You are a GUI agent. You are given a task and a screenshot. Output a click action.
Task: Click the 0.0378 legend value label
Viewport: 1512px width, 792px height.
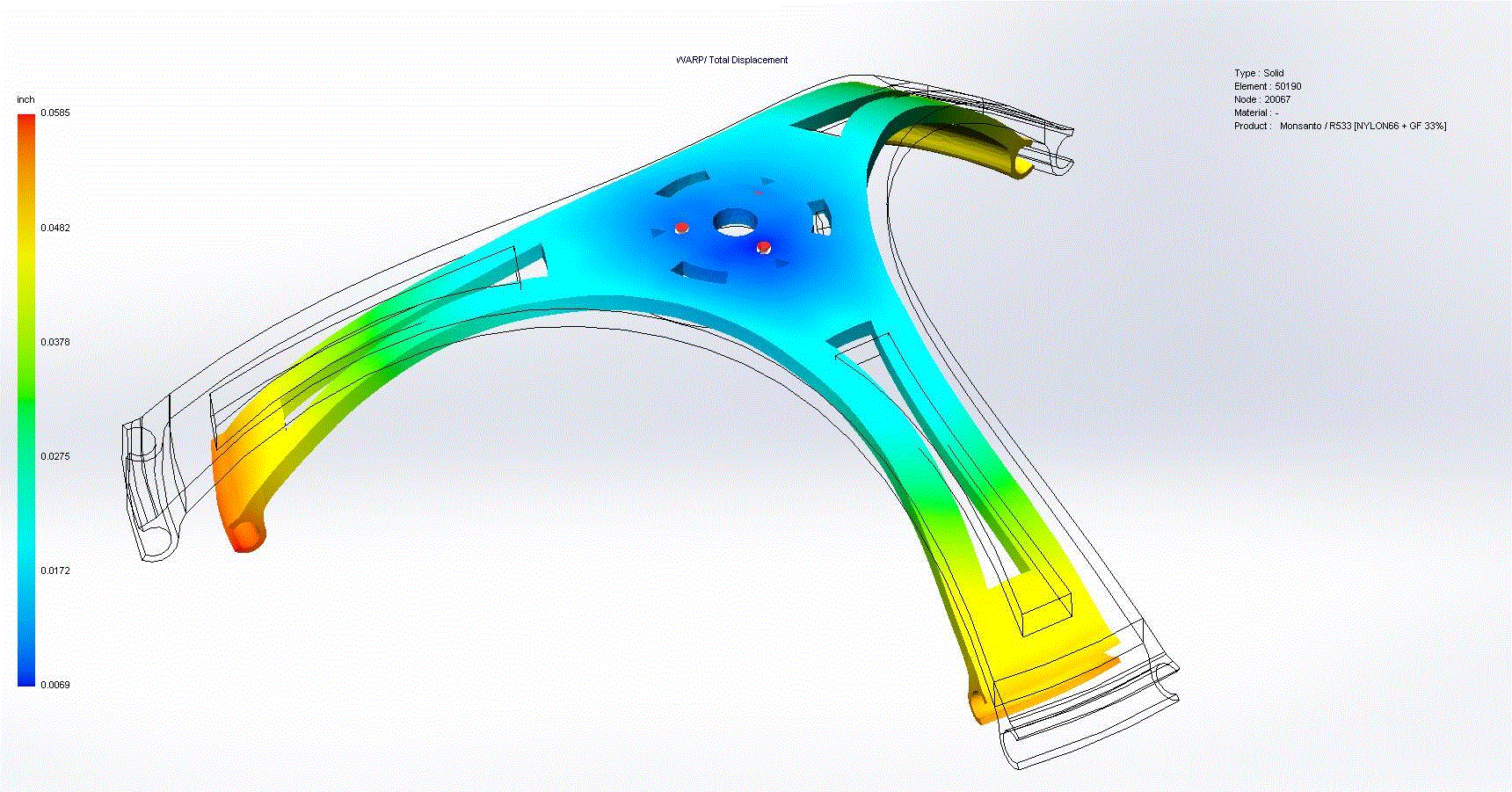(55, 342)
